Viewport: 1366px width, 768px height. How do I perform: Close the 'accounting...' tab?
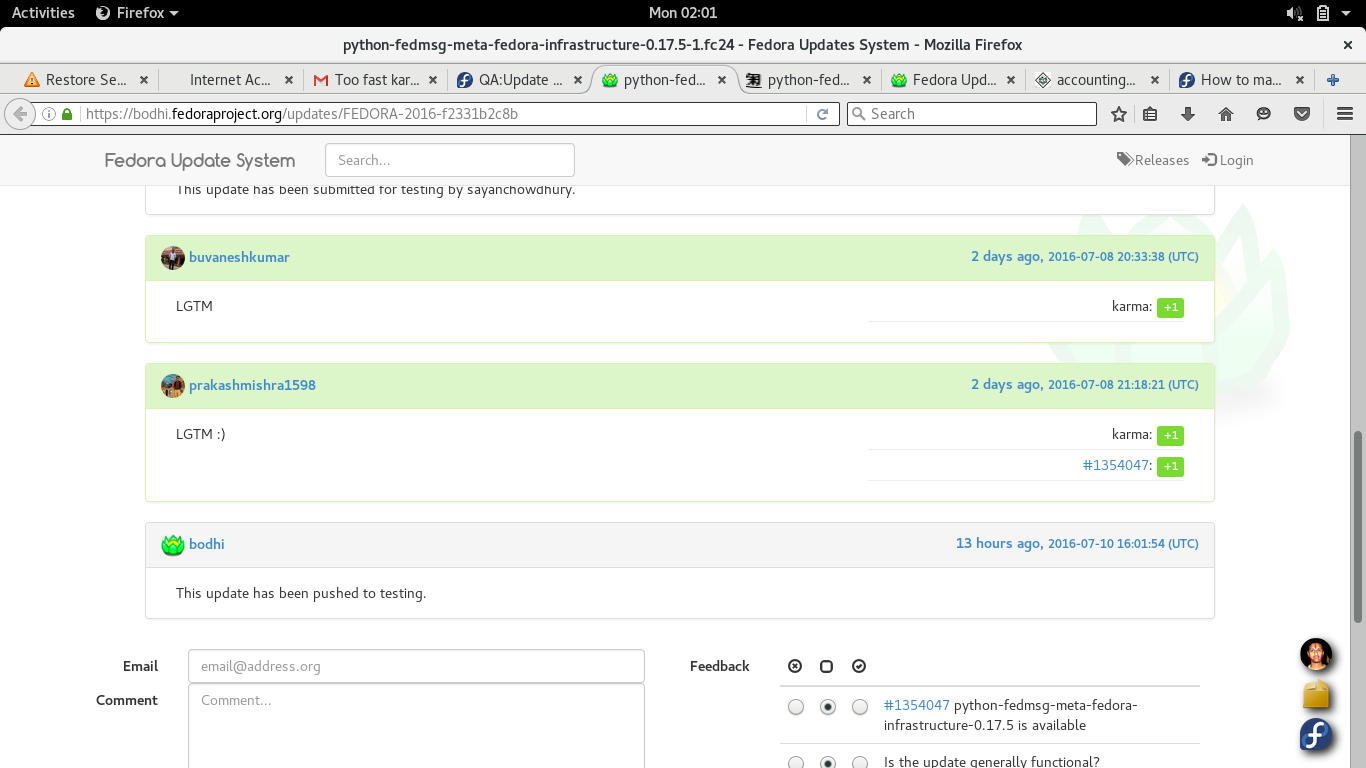(x=1155, y=80)
